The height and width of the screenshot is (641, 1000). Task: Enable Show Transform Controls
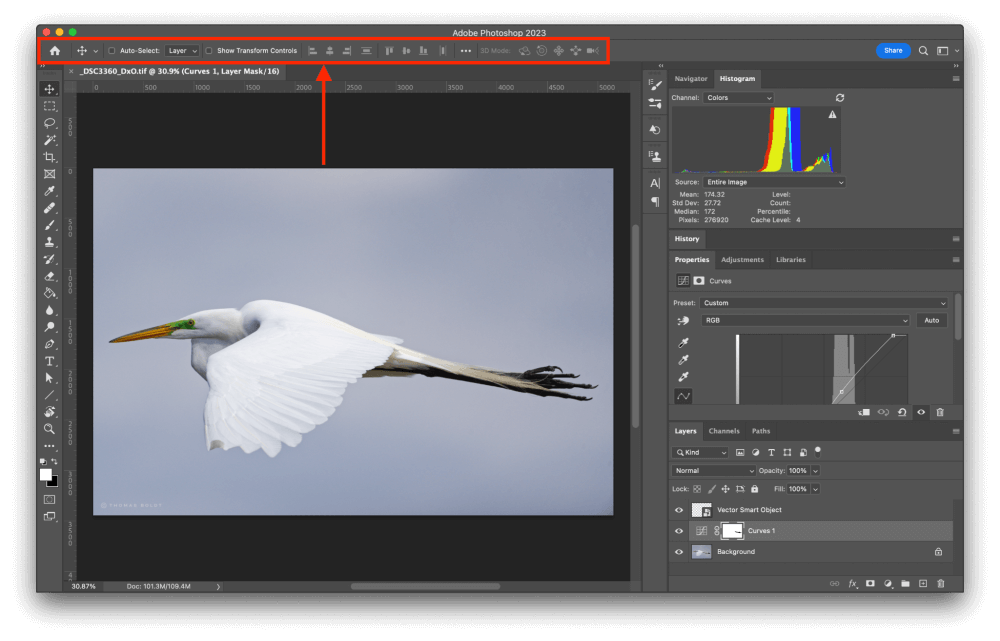[x=208, y=50]
